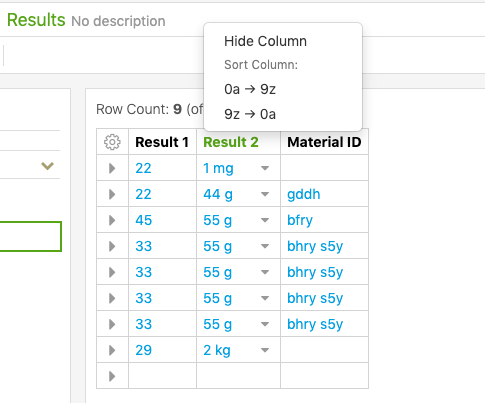Click the green-outlined input field
The image size is (485, 403).
(30, 236)
